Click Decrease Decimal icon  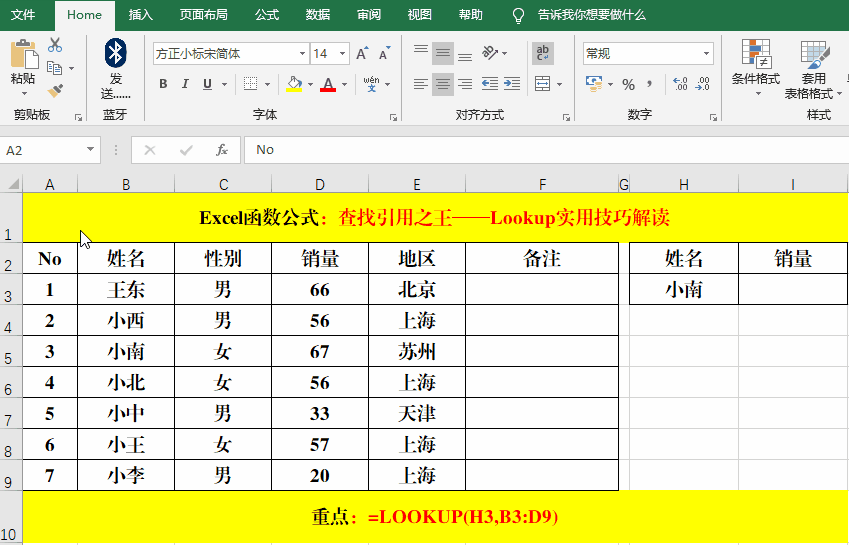(x=702, y=84)
